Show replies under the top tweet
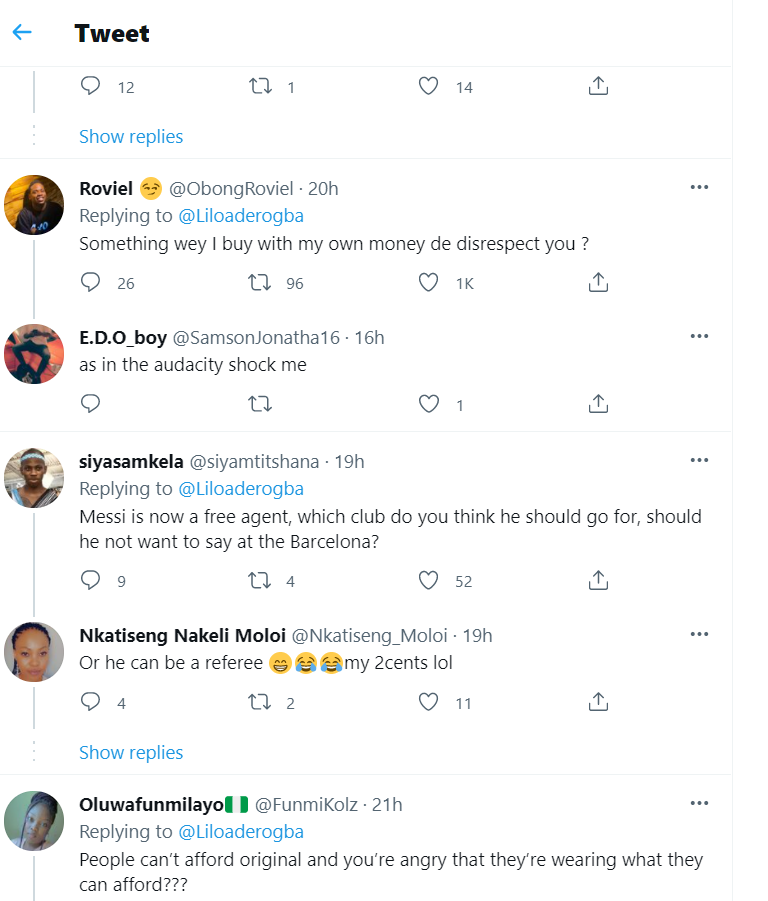Image resolution: width=768 pixels, height=901 pixels. [131, 136]
